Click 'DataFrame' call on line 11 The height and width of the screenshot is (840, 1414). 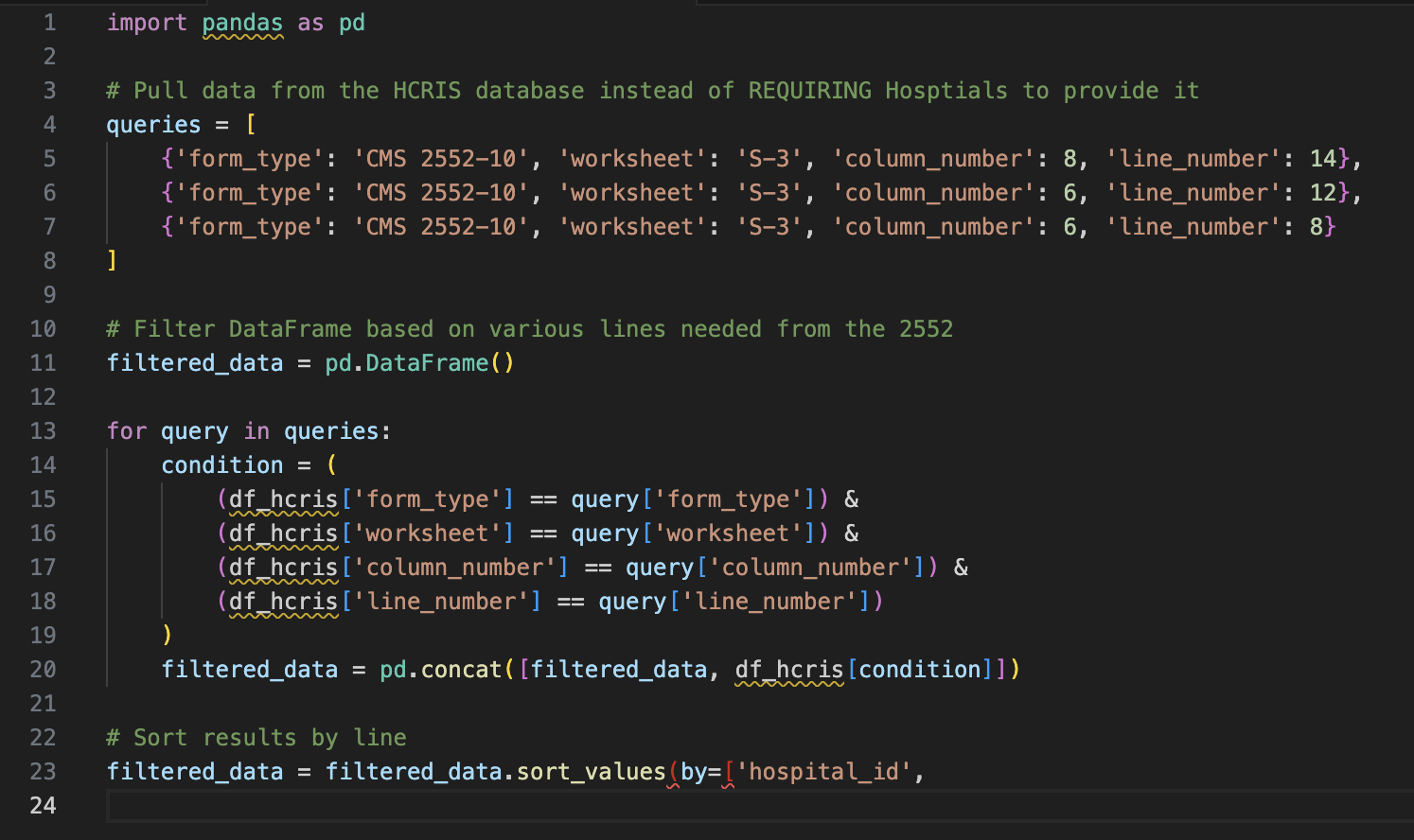click(427, 363)
